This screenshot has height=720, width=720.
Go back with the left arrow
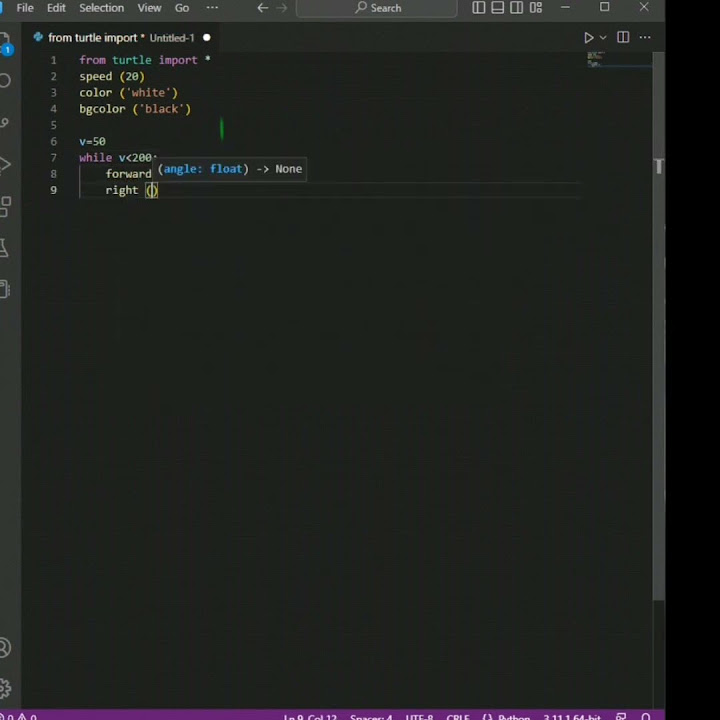262,8
